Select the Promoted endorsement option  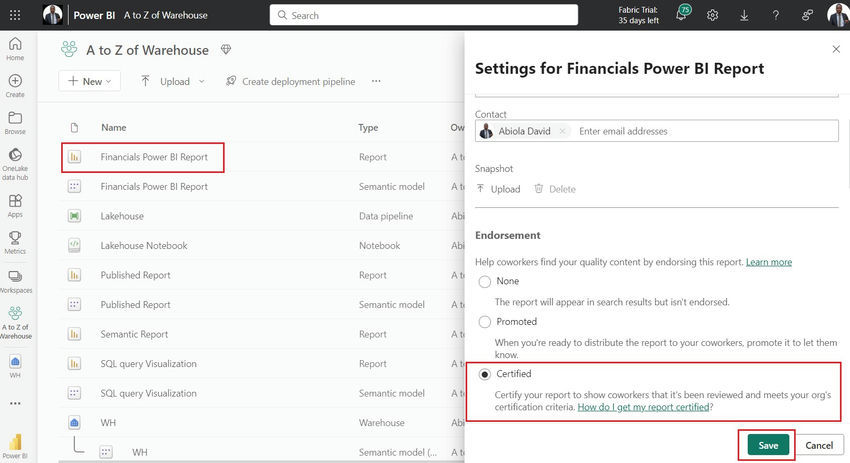pos(485,322)
